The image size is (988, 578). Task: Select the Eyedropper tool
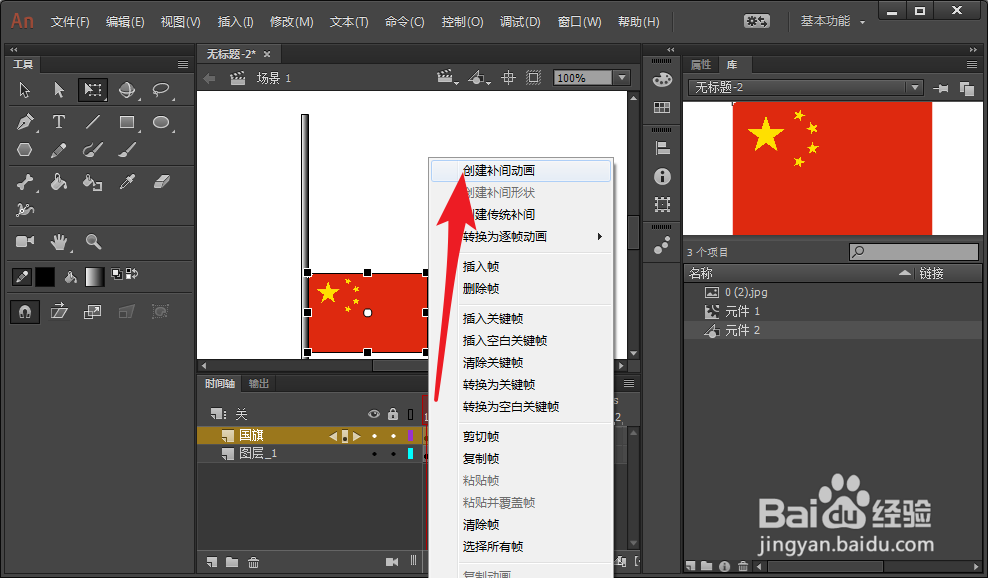(128, 183)
